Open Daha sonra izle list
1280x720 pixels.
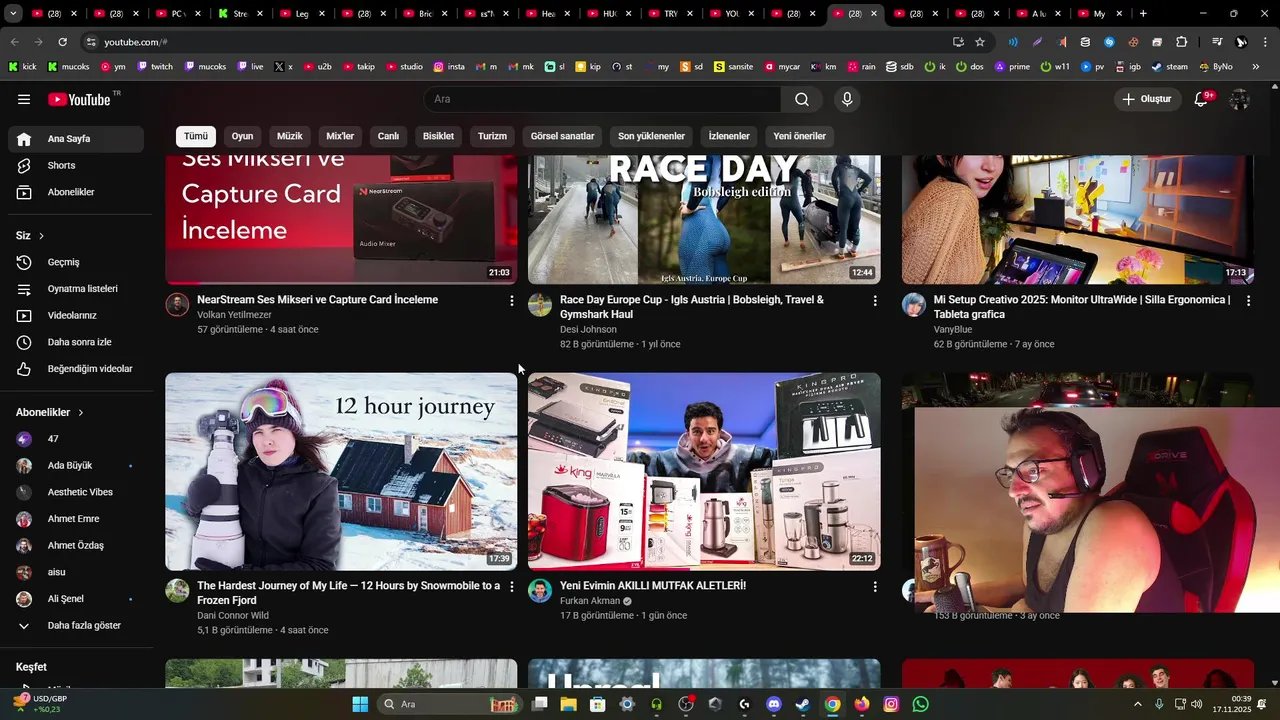pyautogui.click(x=76, y=342)
